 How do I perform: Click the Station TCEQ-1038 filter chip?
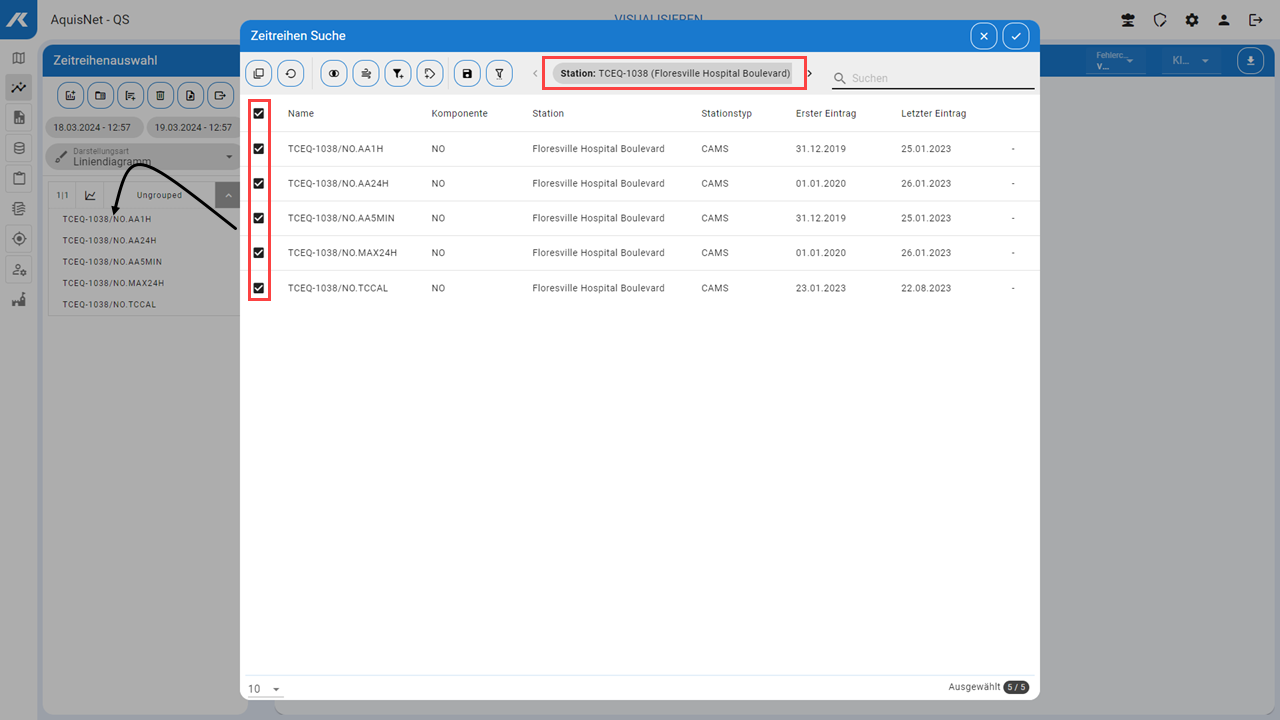click(x=675, y=73)
